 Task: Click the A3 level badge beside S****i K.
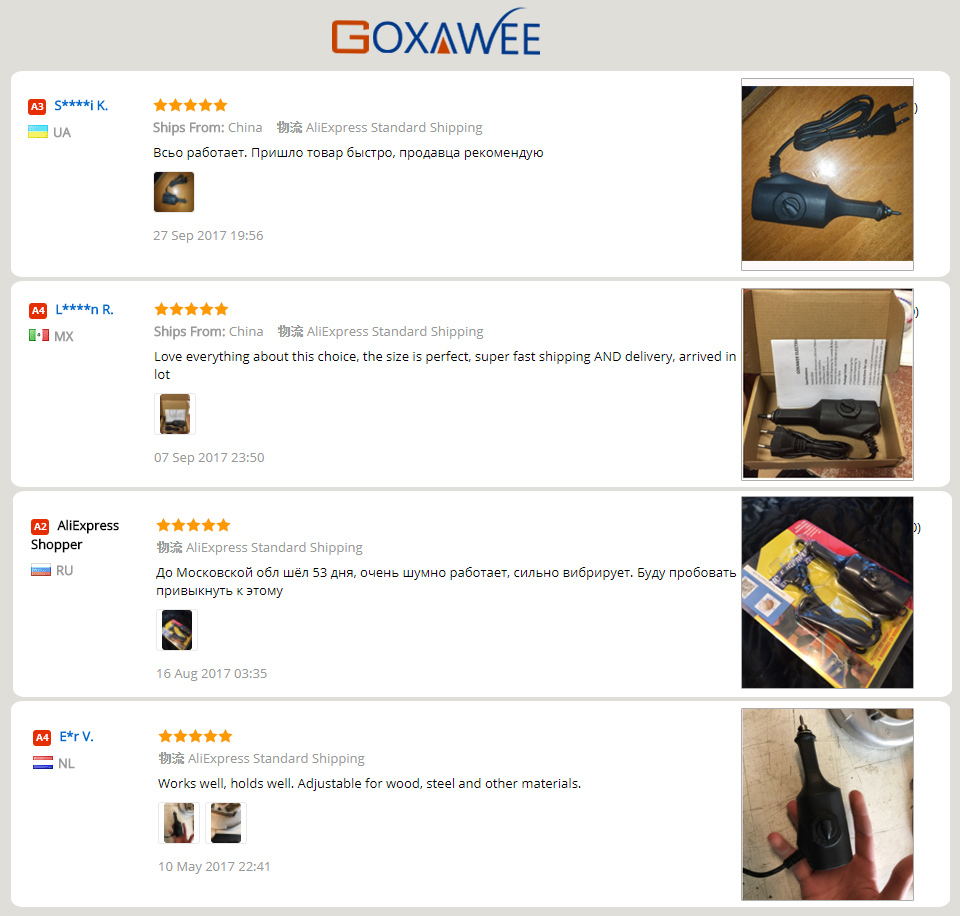37,107
